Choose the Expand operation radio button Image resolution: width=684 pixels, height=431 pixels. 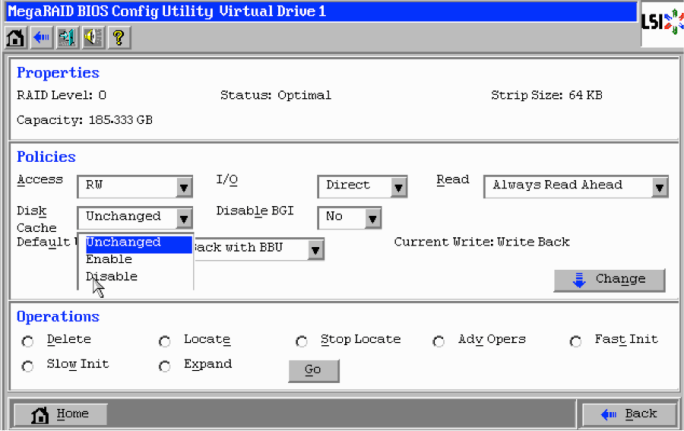coord(165,367)
